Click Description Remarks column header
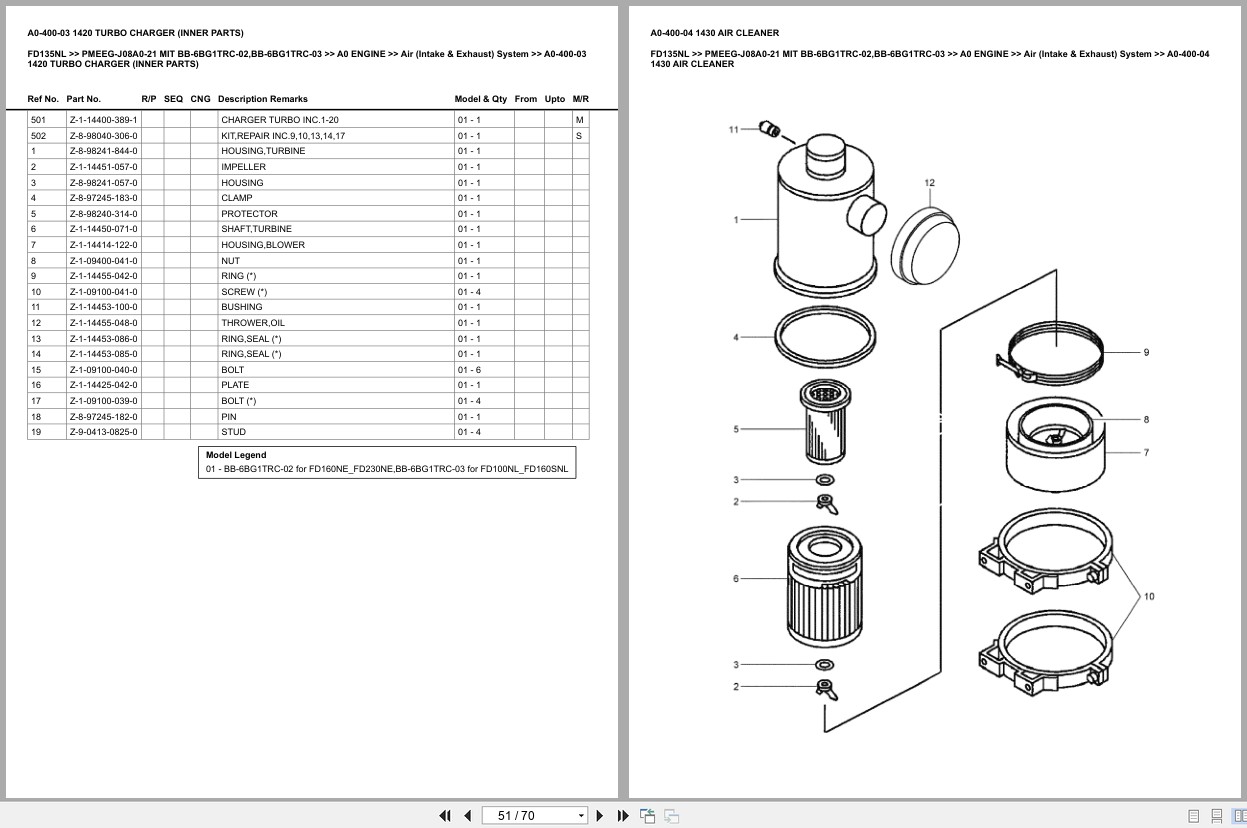This screenshot has height=828, width=1247. [262, 99]
